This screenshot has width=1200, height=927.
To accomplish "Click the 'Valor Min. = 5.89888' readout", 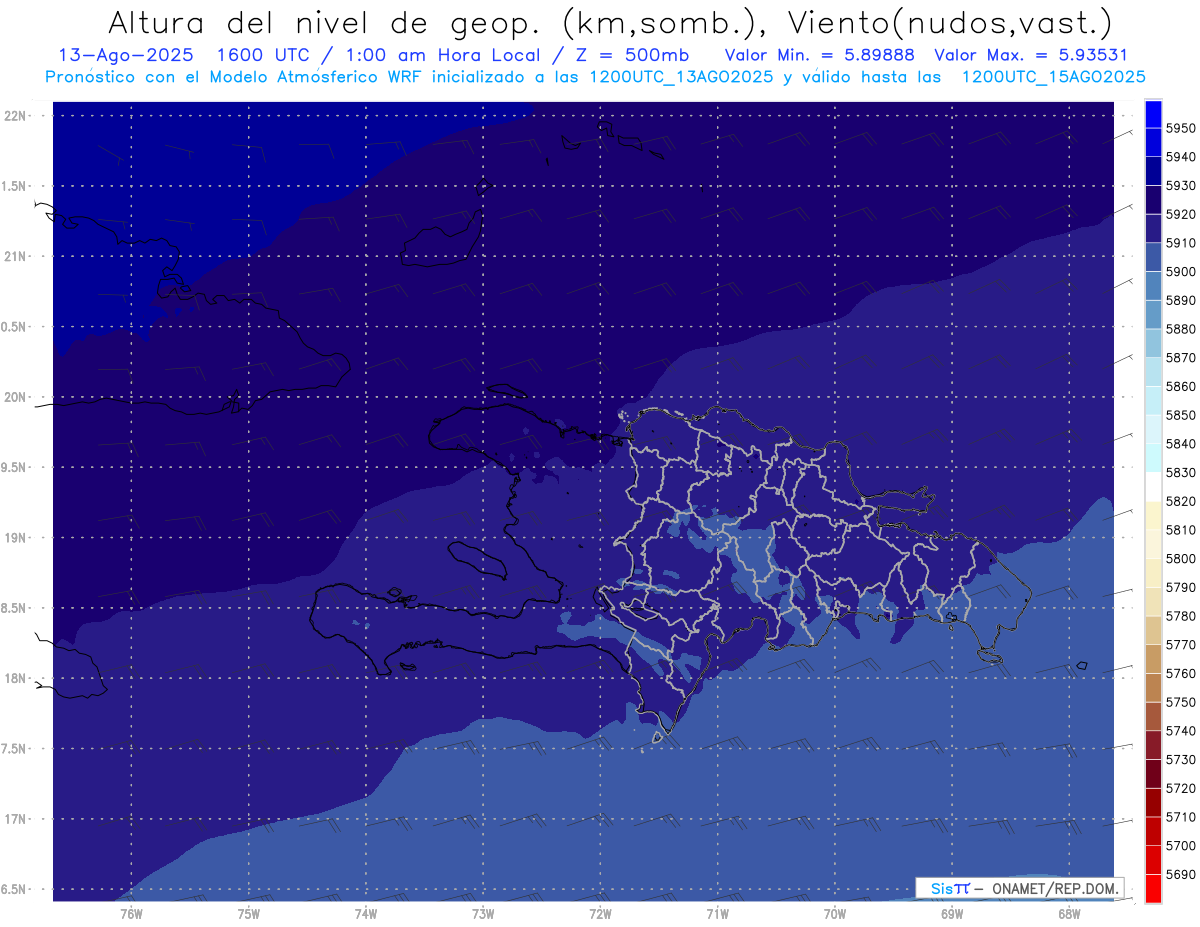I will tap(819, 55).
